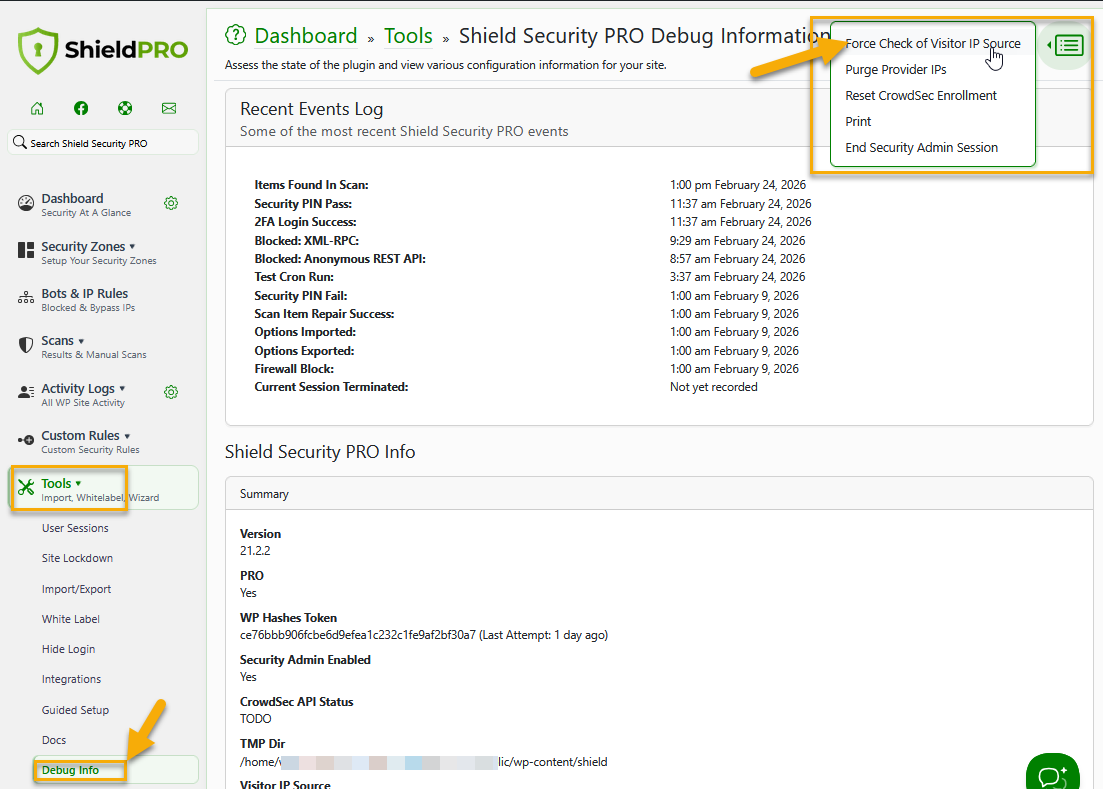Open White Label under Tools
The height and width of the screenshot is (789, 1103).
pyautogui.click(x=70, y=620)
